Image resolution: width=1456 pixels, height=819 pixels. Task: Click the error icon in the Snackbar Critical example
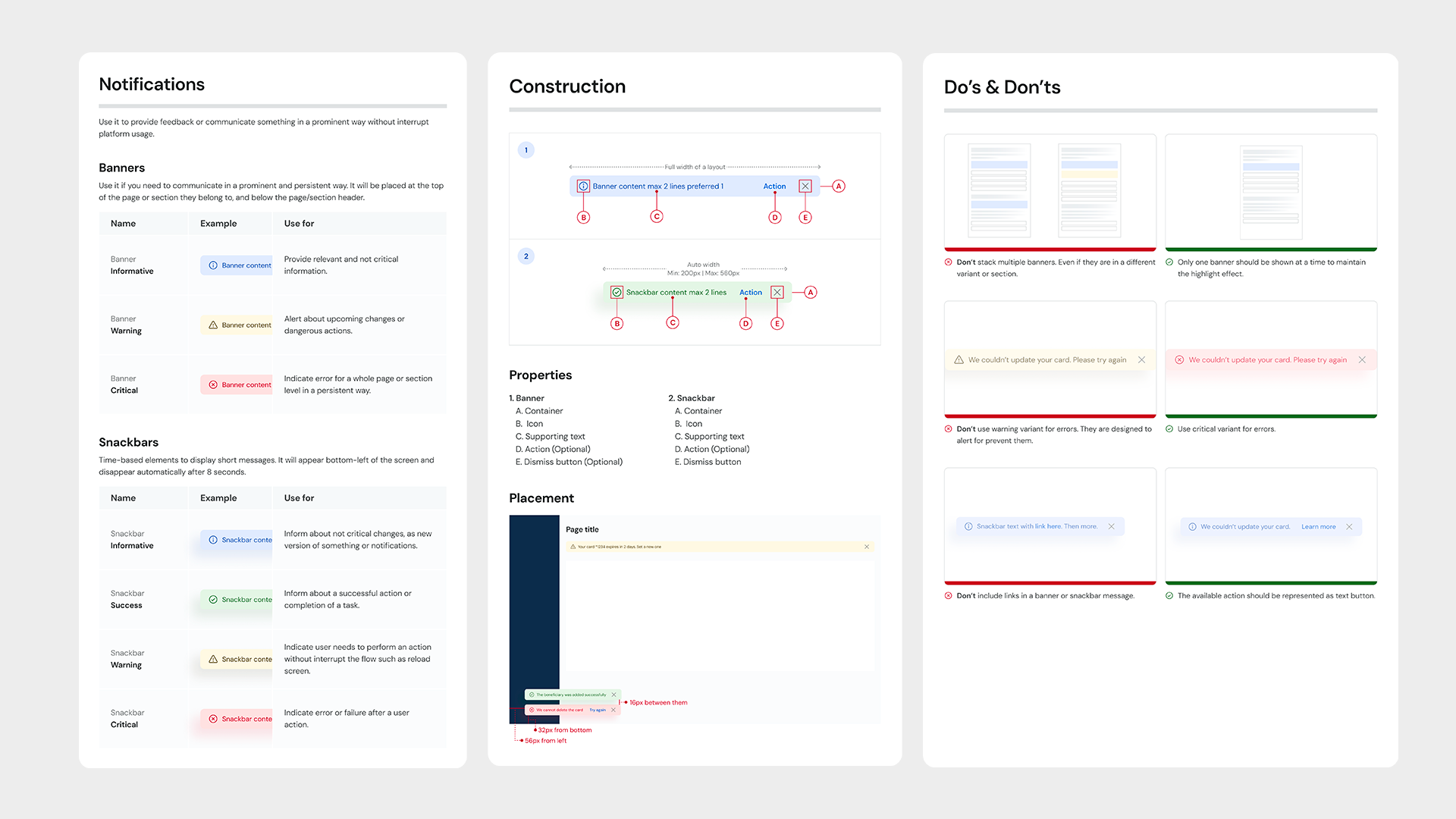pos(213,719)
